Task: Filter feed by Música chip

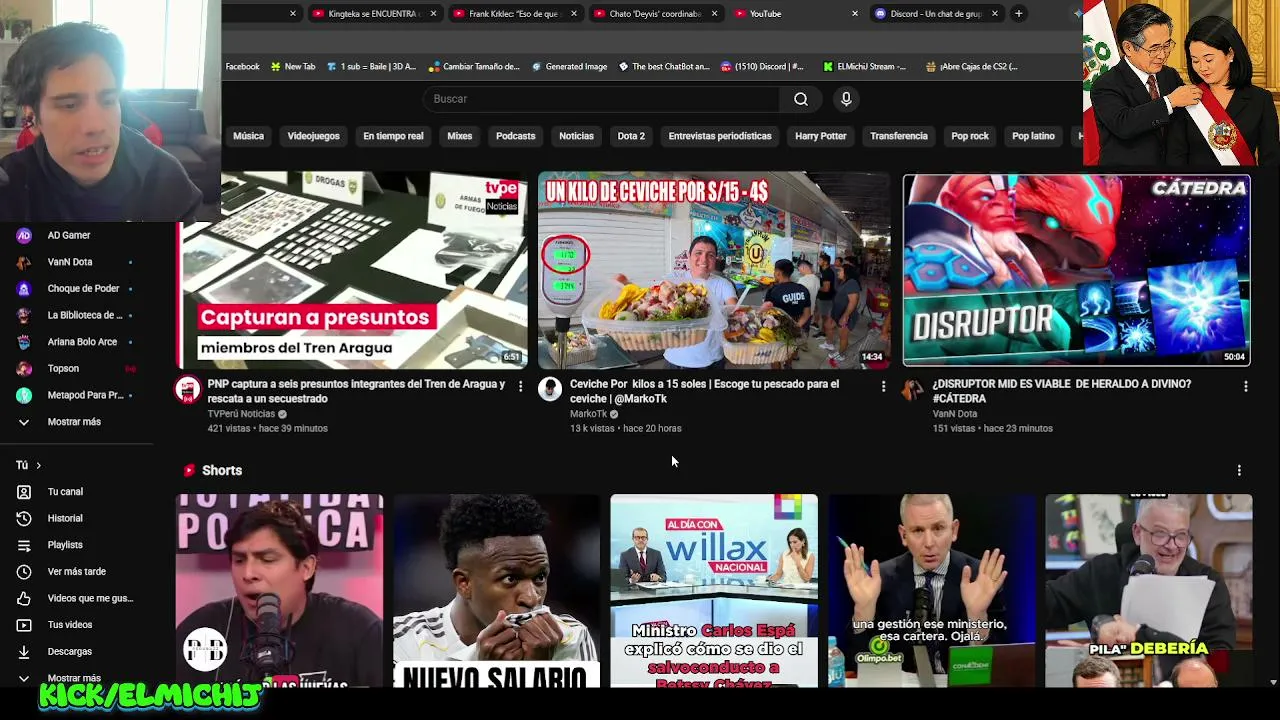Action: [249, 136]
